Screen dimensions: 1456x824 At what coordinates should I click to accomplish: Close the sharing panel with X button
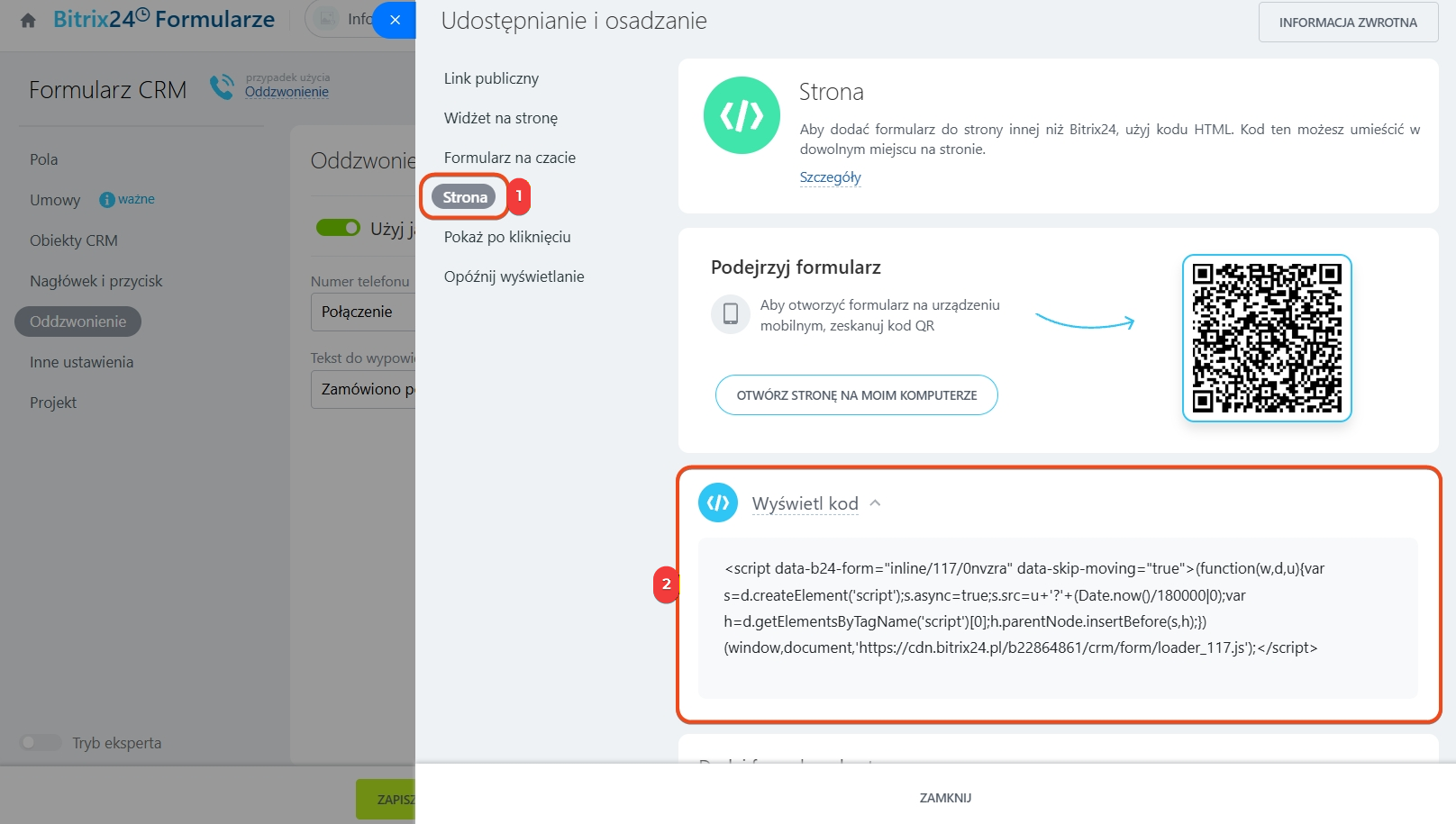pyautogui.click(x=395, y=20)
